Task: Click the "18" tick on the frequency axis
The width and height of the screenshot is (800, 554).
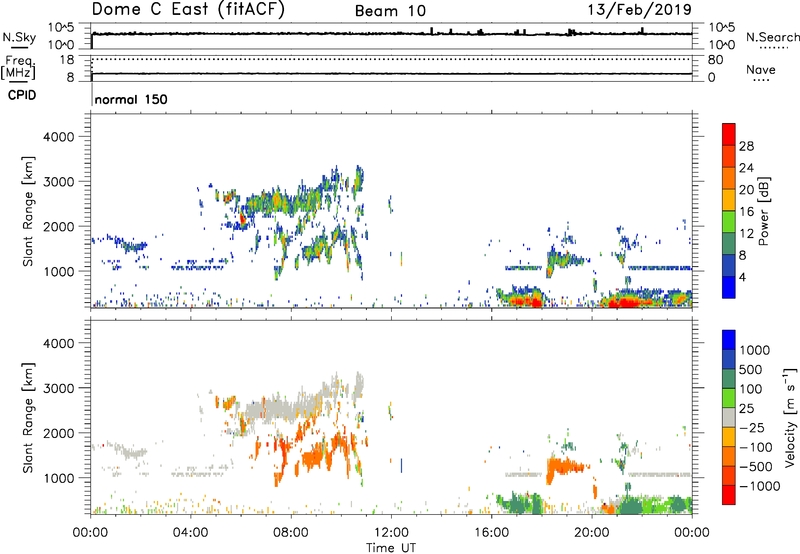Action: (67, 60)
